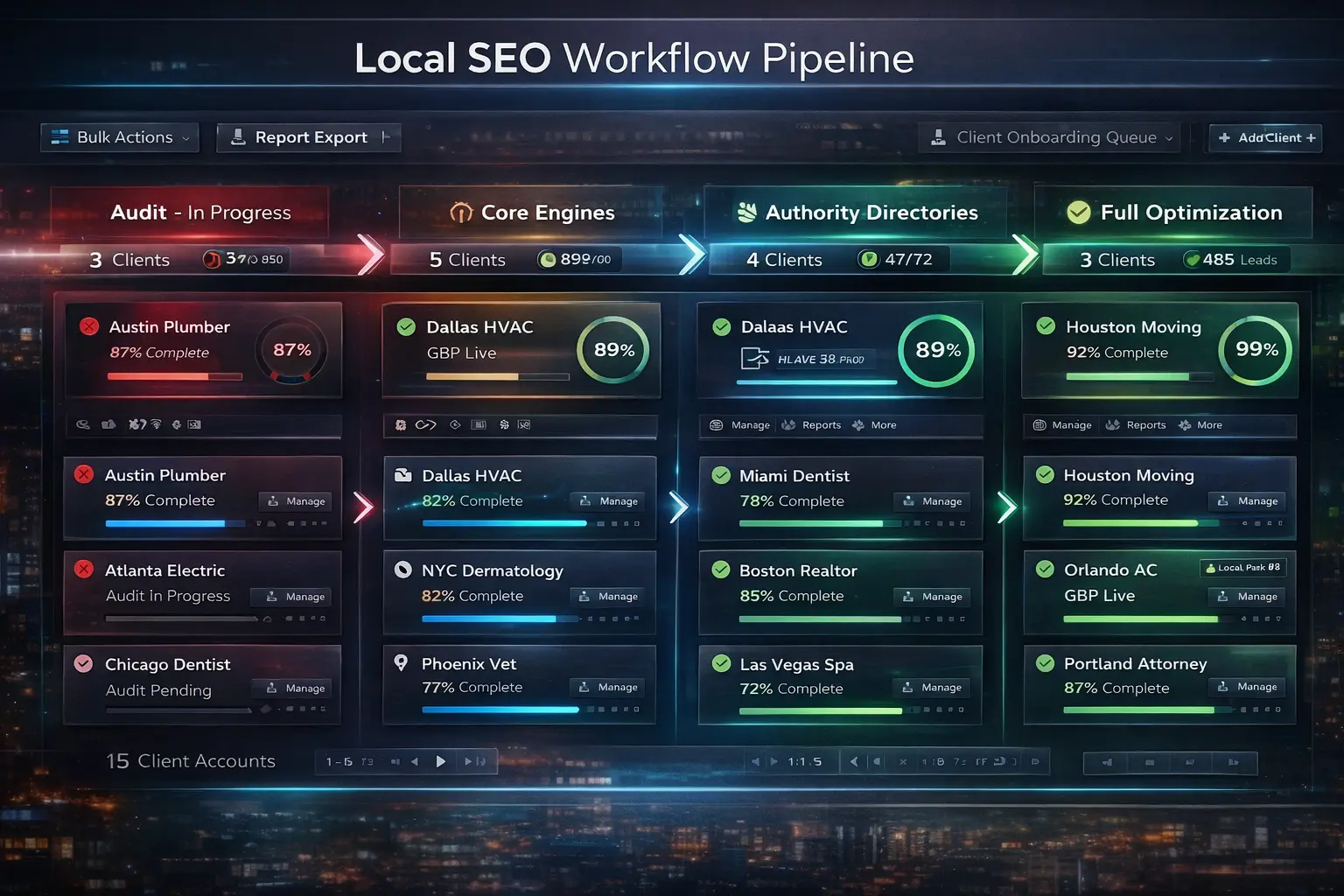The width and height of the screenshot is (1344, 896).
Task: Select the Audit - In Progress stage tab
Action: [x=190, y=212]
